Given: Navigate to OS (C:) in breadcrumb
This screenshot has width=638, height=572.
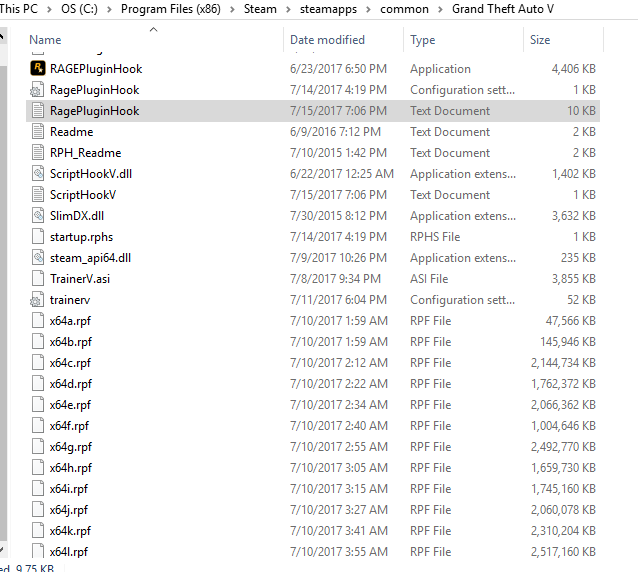Looking at the screenshot, I should pyautogui.click(x=79, y=9).
